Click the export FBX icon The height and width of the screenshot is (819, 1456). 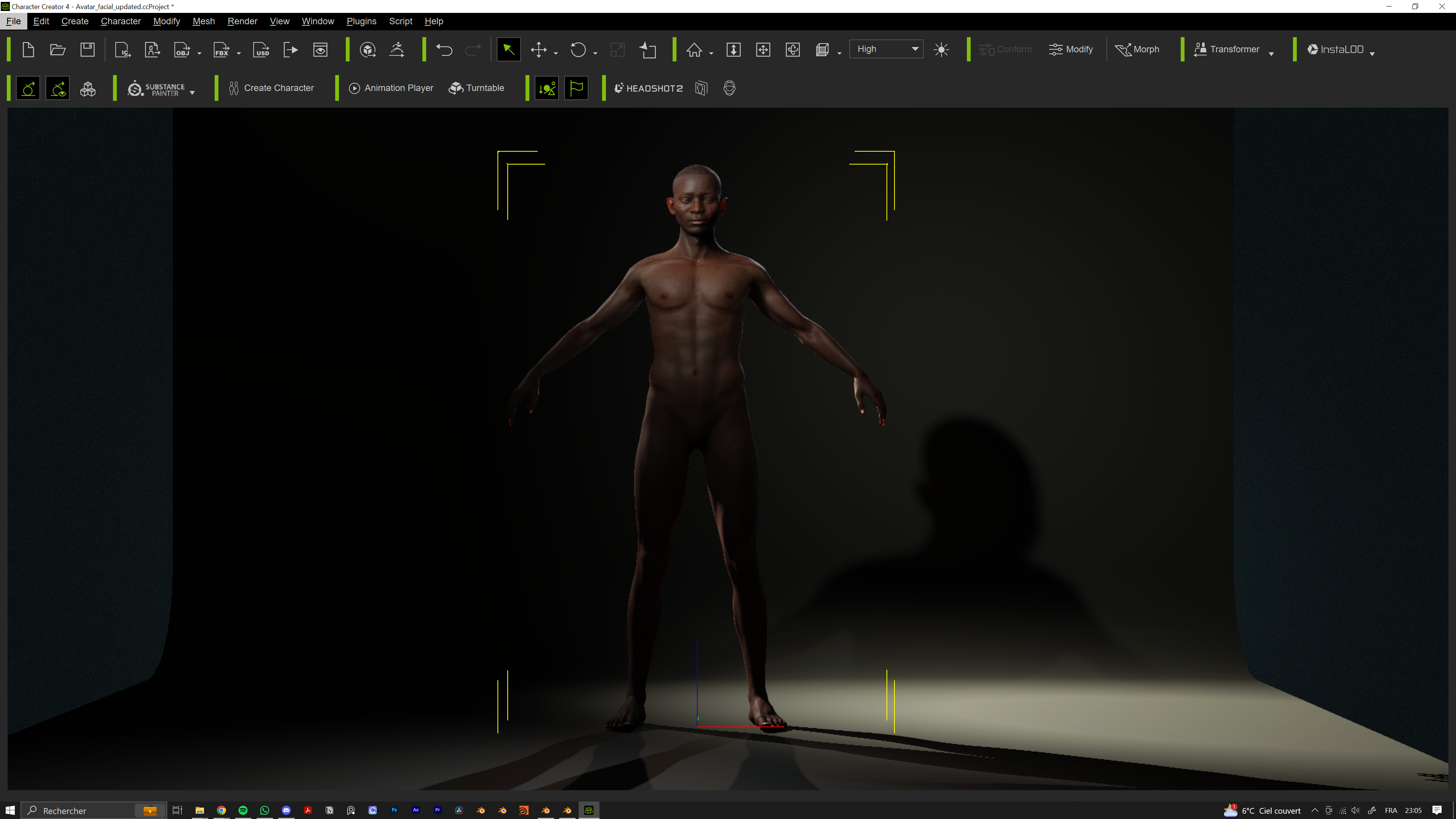click(x=221, y=50)
